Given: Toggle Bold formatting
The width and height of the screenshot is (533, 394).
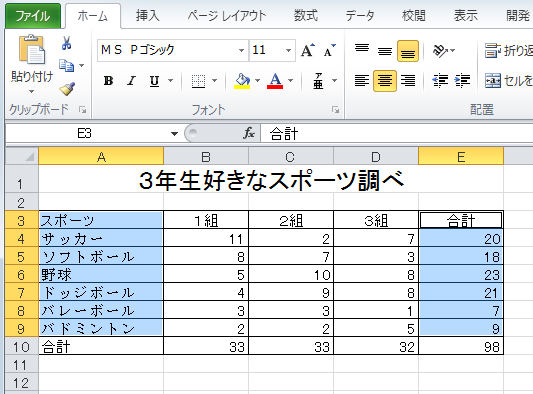Looking at the screenshot, I should coord(108,81).
